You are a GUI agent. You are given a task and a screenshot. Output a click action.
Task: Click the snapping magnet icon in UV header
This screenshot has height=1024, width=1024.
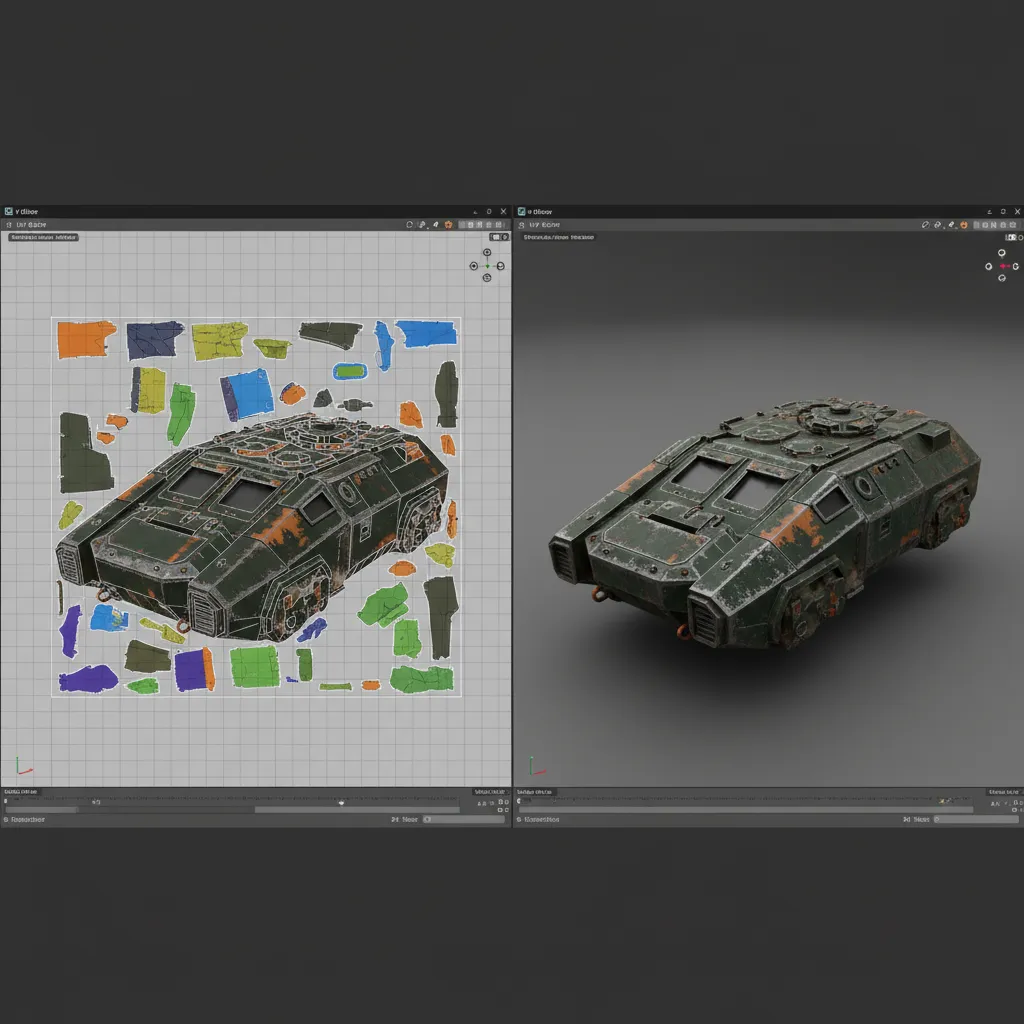(x=422, y=224)
